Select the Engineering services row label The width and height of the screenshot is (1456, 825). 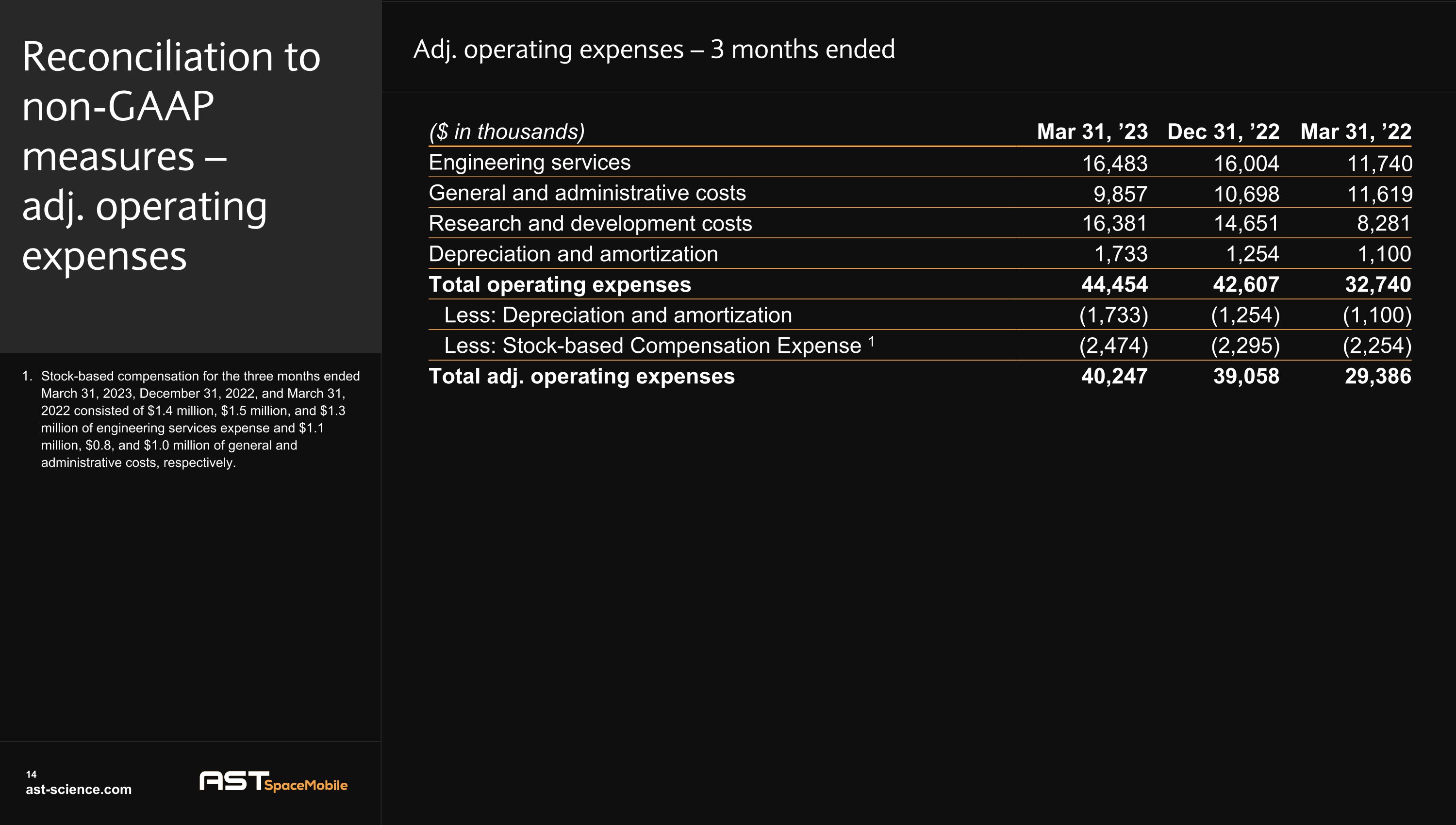(529, 163)
